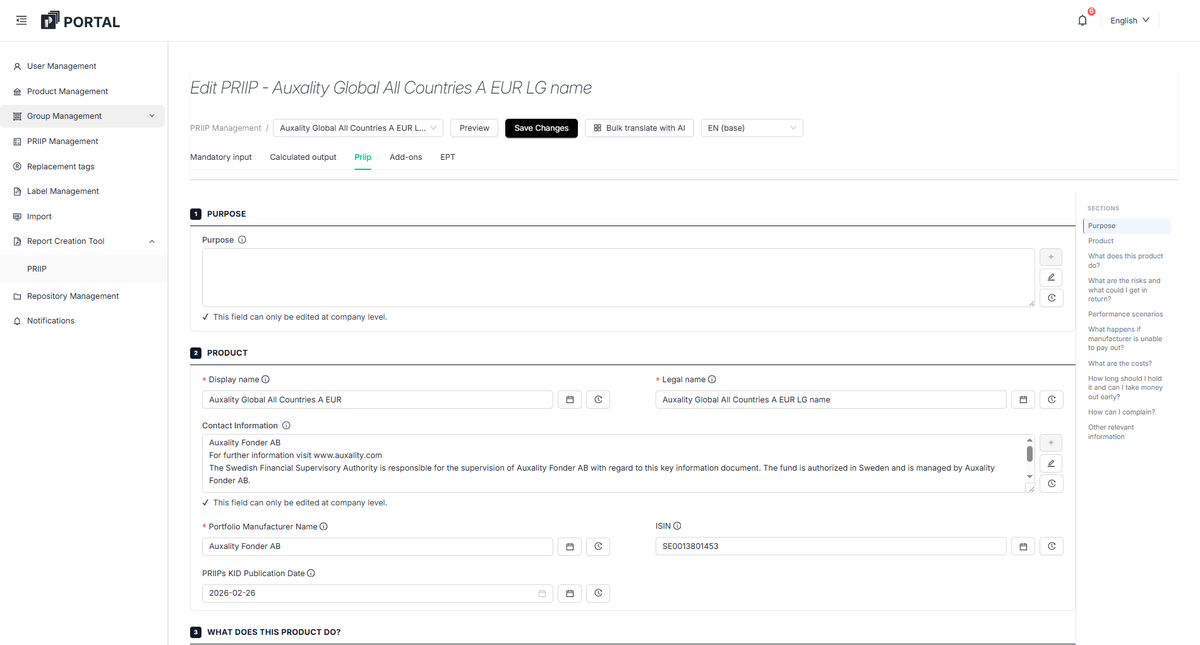Open Repository Management
Viewport: 1200px width, 645px height.
click(x=72, y=296)
